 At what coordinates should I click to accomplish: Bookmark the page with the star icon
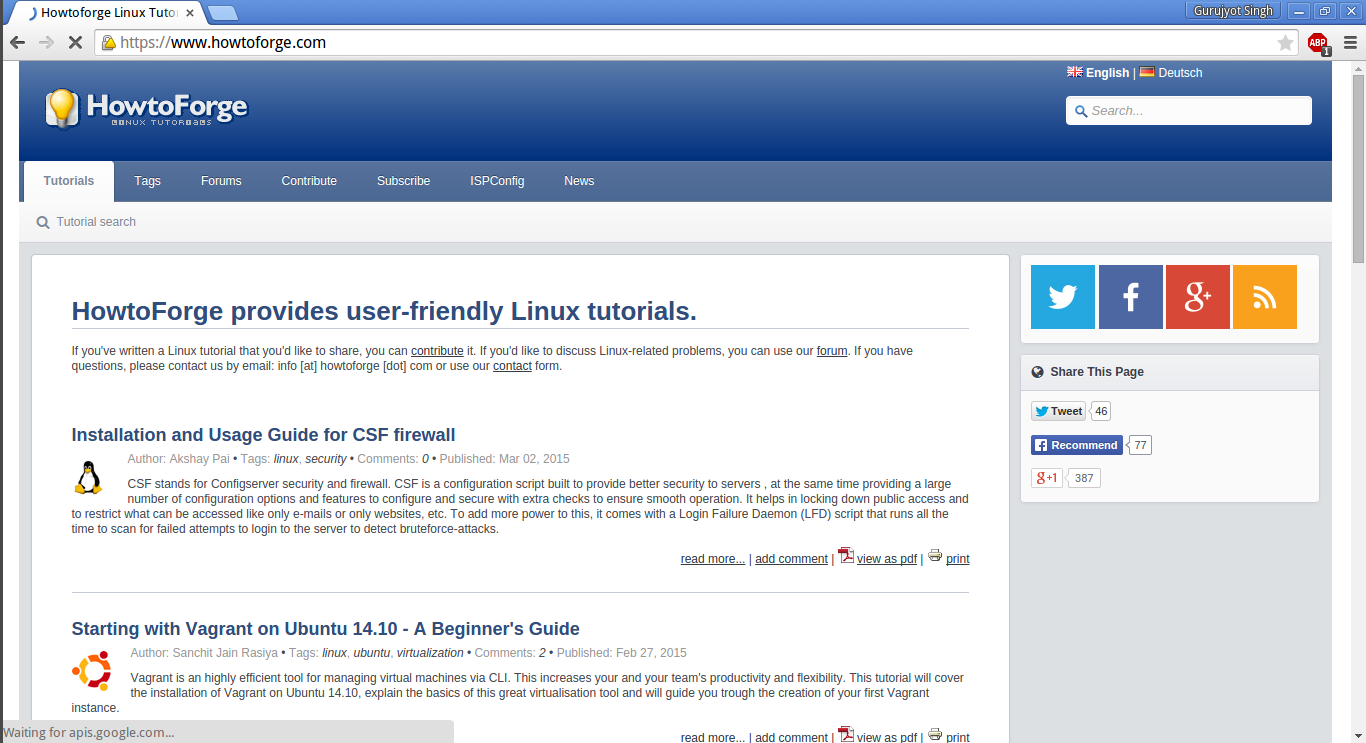coord(1285,43)
